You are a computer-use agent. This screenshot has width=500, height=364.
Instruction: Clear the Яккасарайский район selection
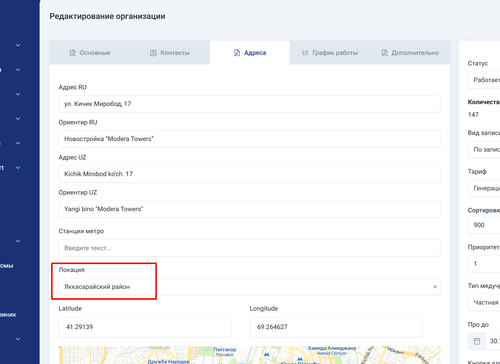435,287
